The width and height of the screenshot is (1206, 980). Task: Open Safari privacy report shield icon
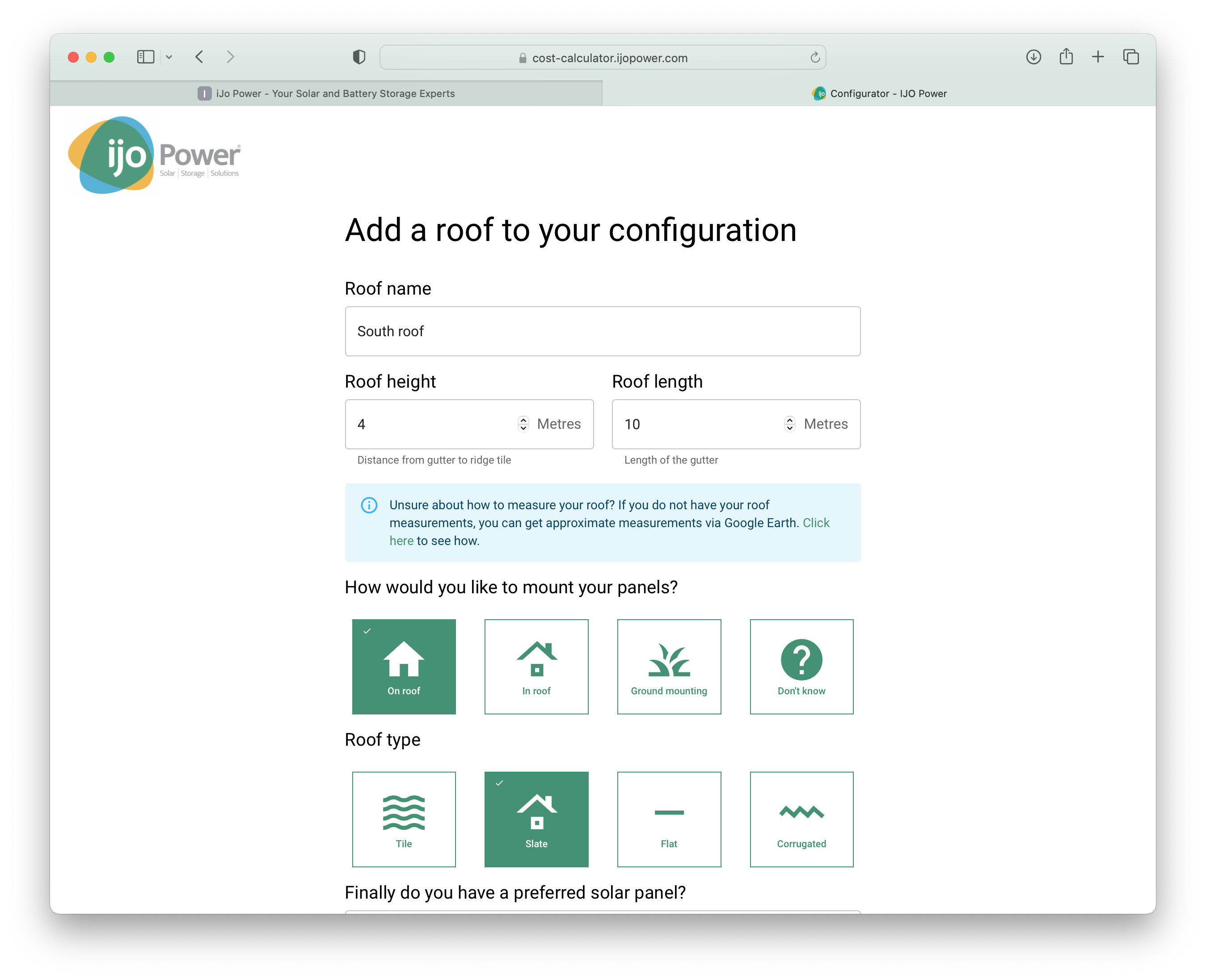click(359, 57)
